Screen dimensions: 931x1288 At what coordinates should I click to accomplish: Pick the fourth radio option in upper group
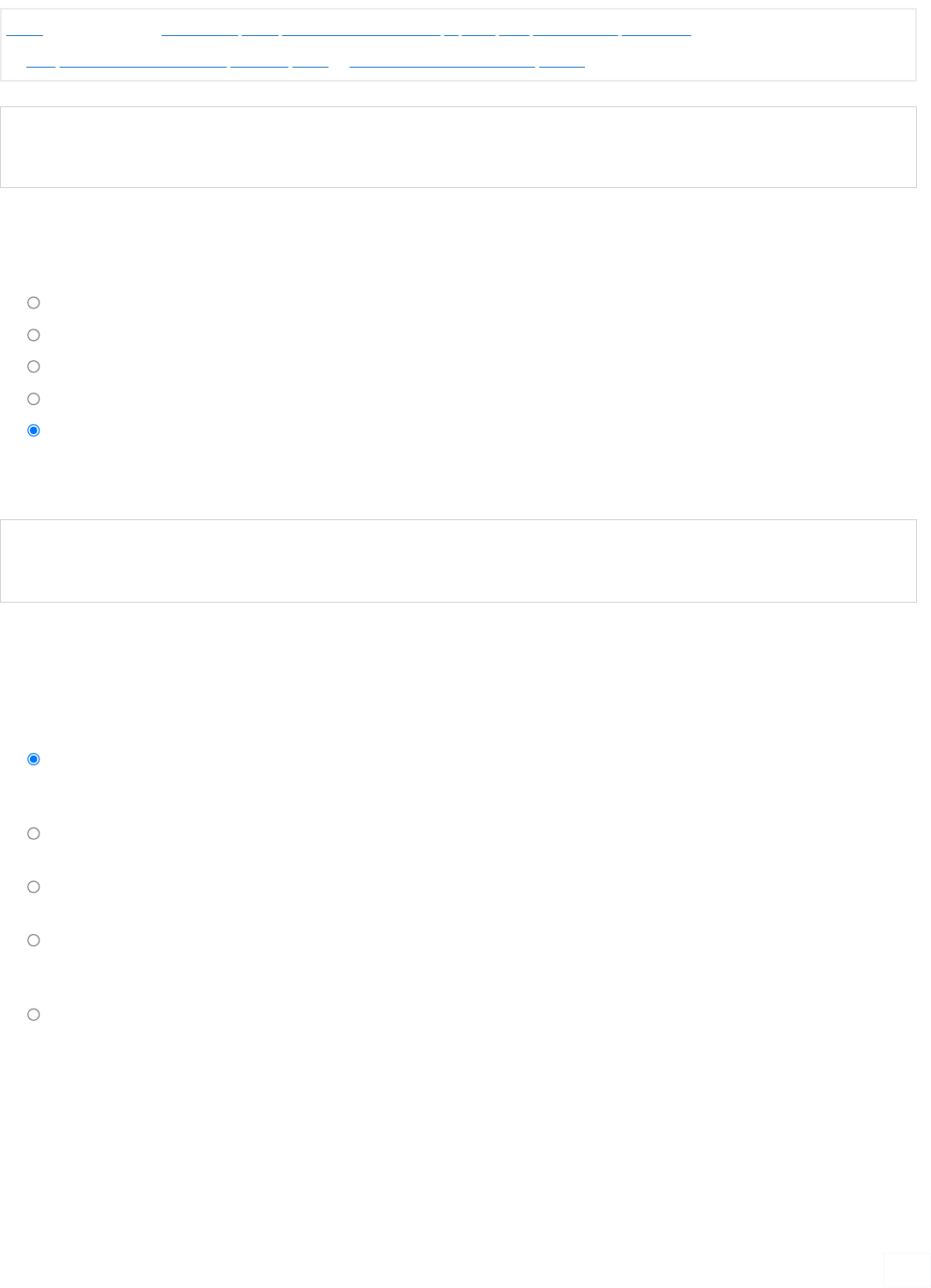click(33, 399)
